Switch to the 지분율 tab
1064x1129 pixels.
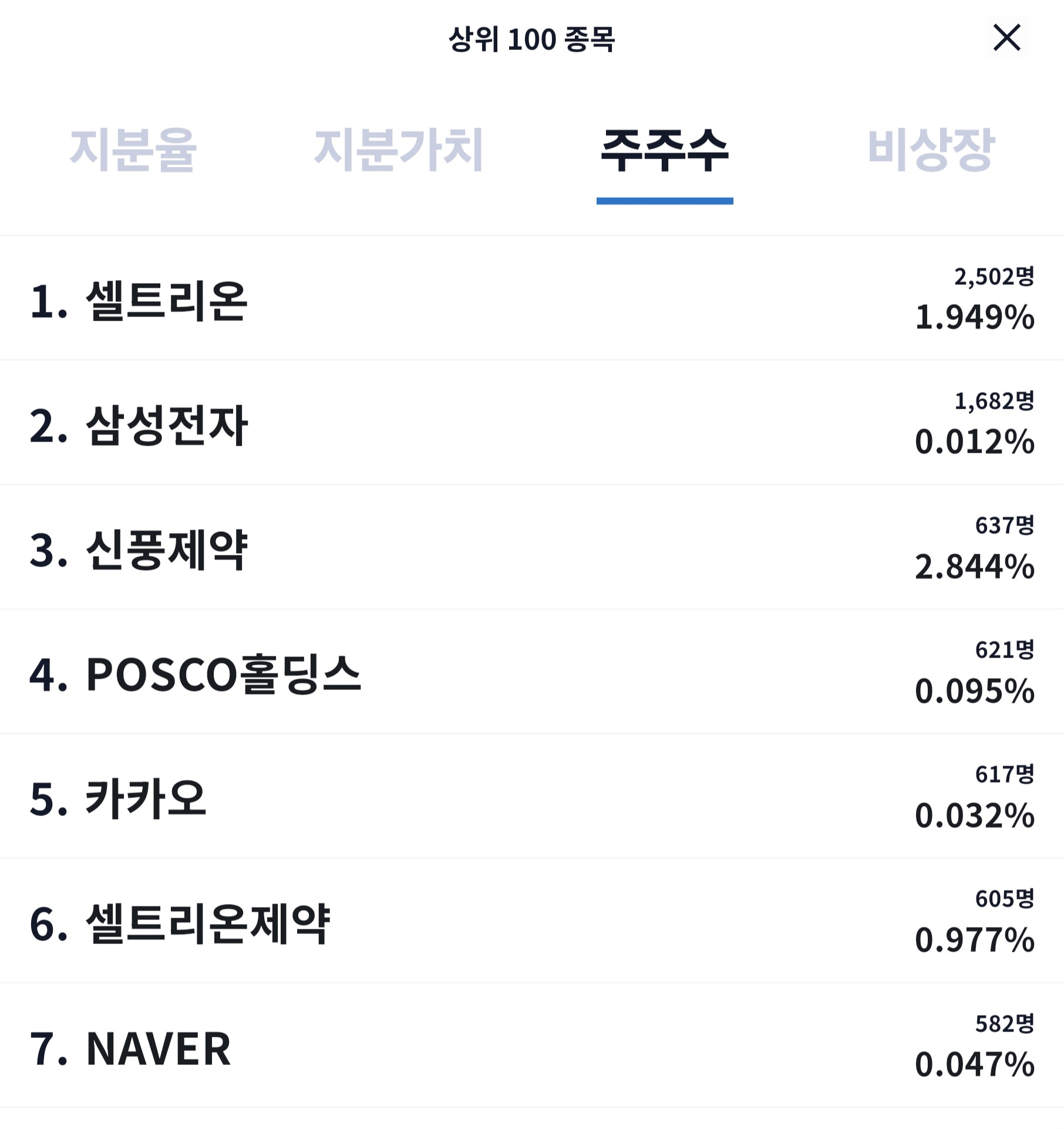133,150
